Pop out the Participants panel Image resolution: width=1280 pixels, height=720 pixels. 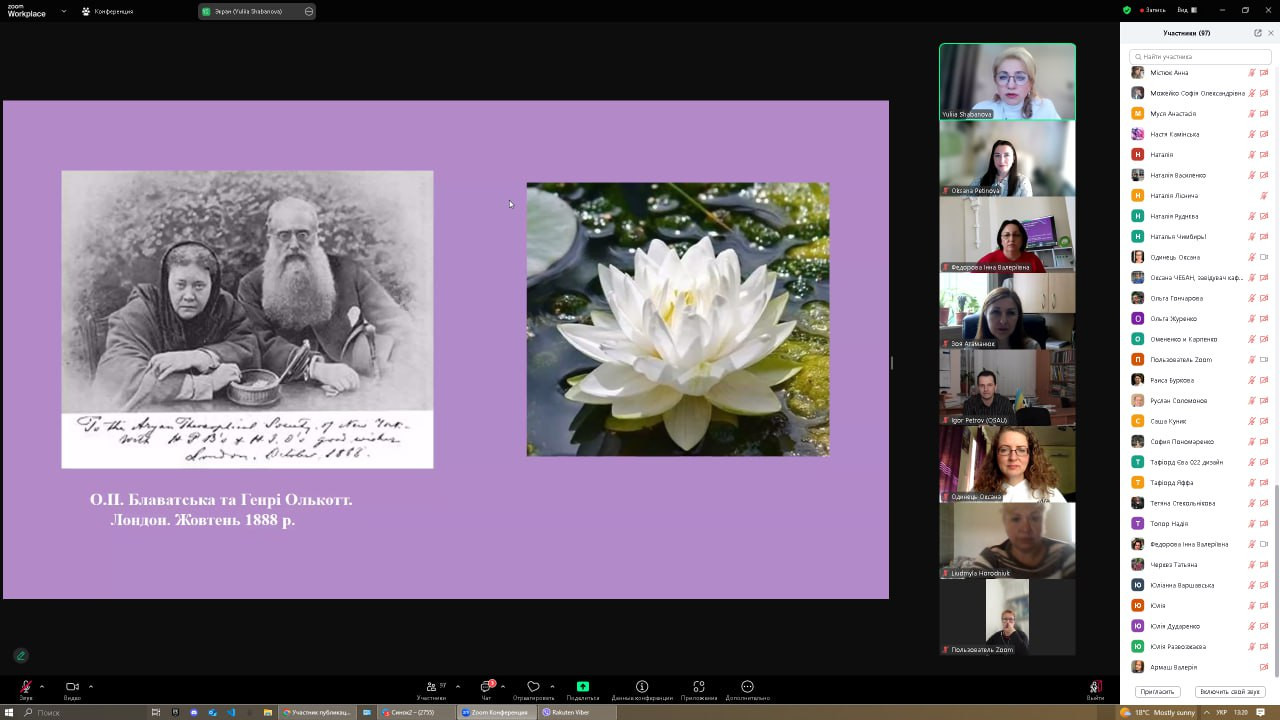(1258, 33)
